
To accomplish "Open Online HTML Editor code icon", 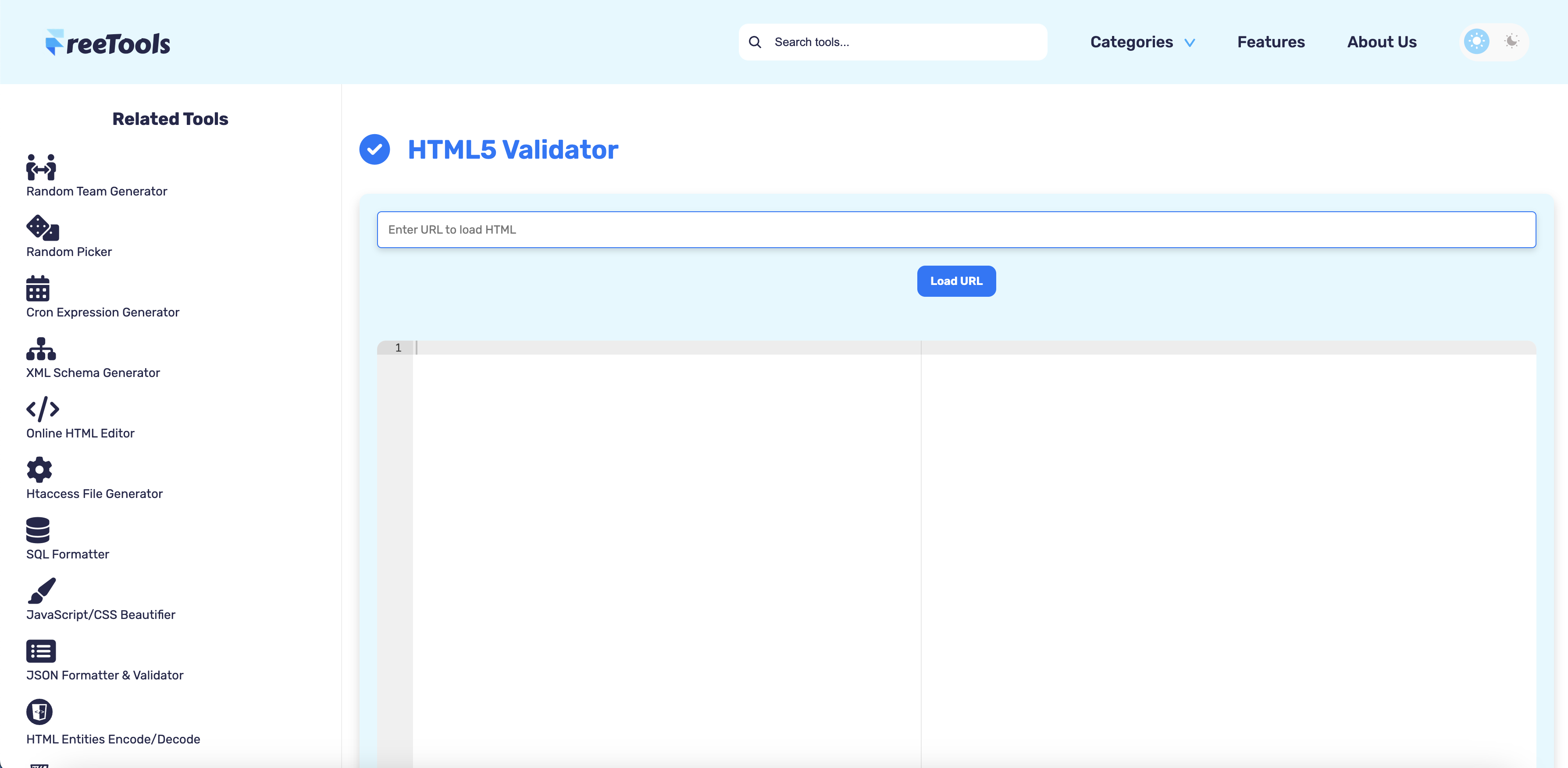I will pos(43,409).
